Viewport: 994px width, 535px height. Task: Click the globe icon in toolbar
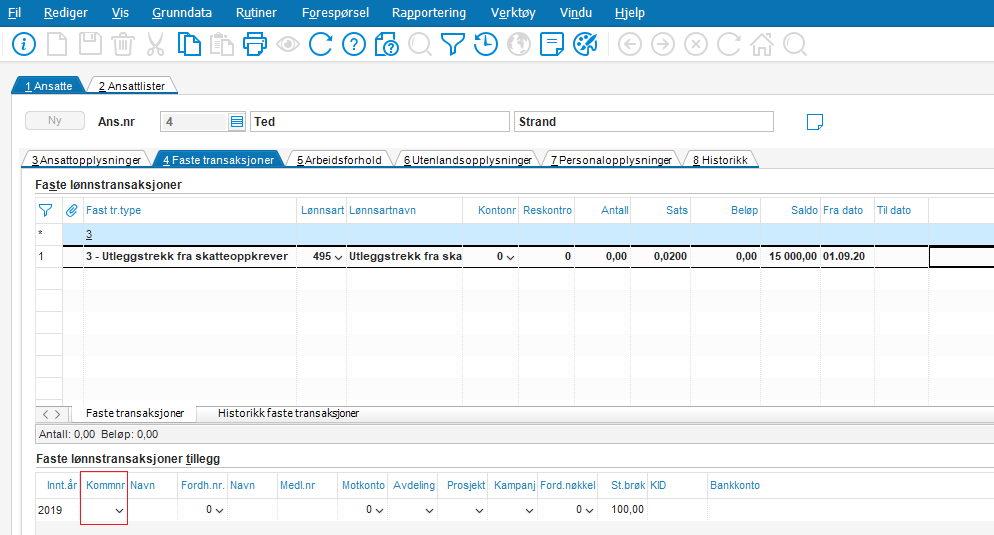pyautogui.click(x=519, y=44)
